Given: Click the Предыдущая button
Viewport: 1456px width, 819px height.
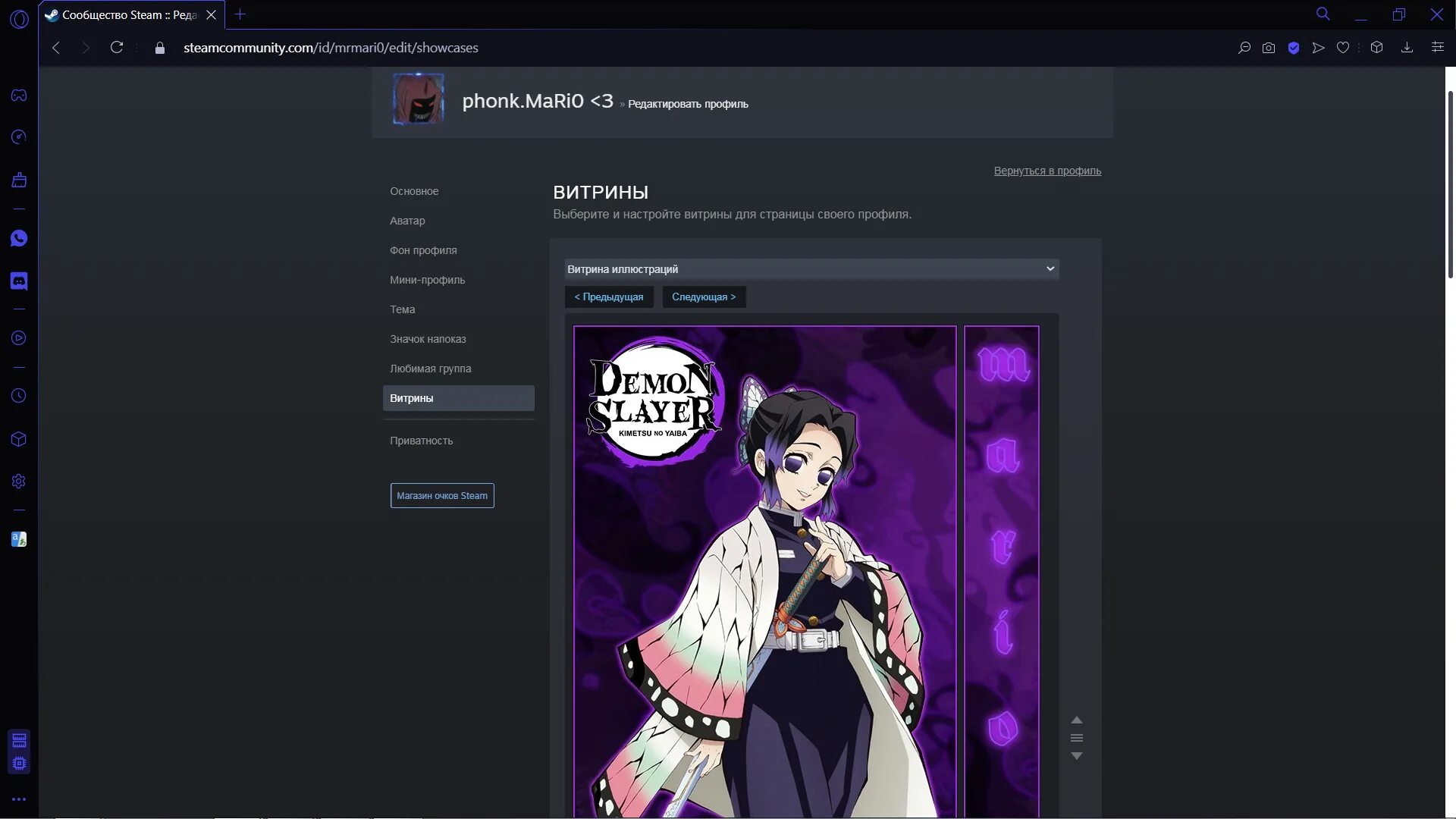Looking at the screenshot, I should tap(609, 297).
